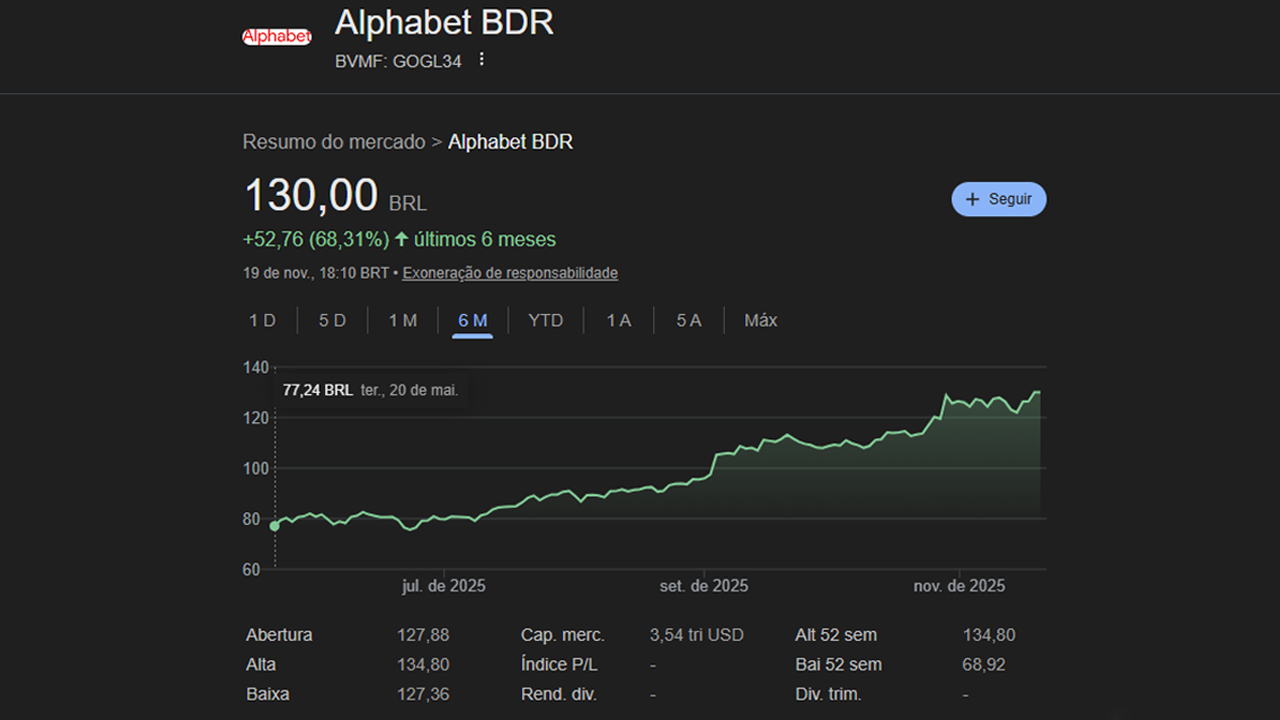This screenshot has height=720, width=1280.
Task: Click the green up arrow next to percentage change
Action: pos(402,240)
